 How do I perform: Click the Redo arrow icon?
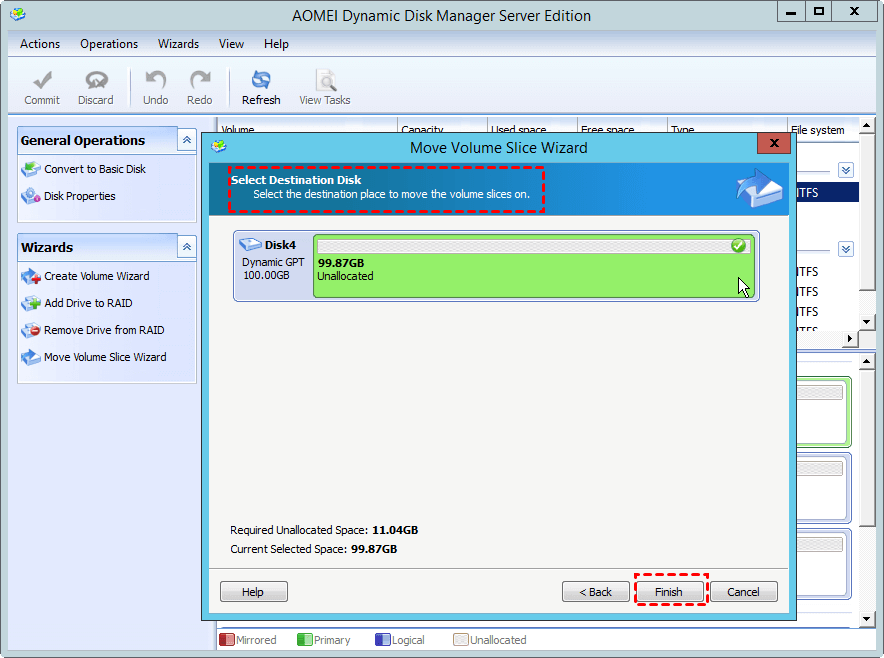[200, 81]
